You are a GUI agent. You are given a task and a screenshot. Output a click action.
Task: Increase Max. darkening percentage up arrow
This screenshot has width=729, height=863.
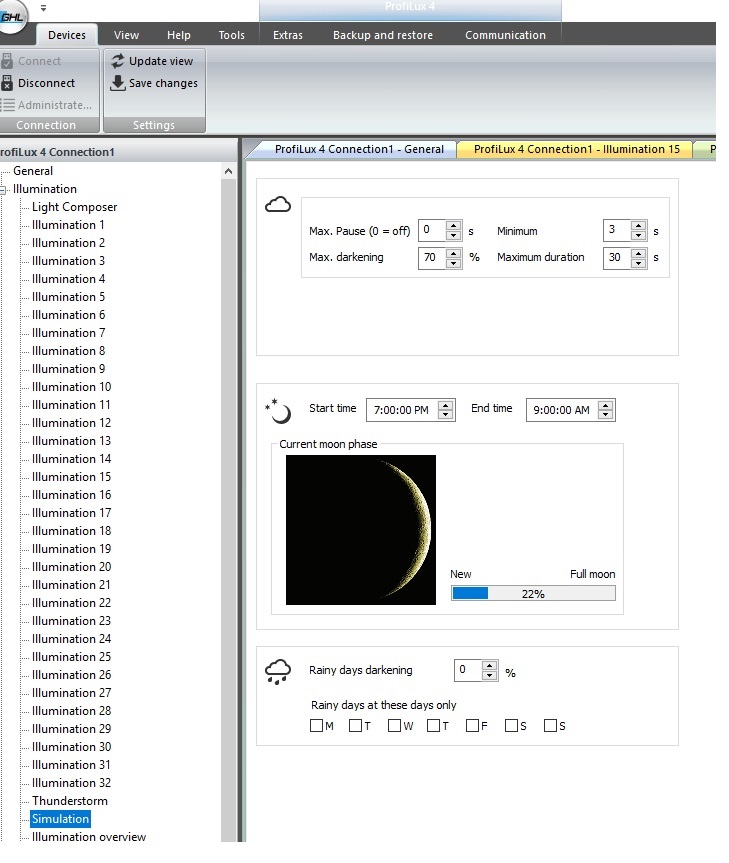453,253
